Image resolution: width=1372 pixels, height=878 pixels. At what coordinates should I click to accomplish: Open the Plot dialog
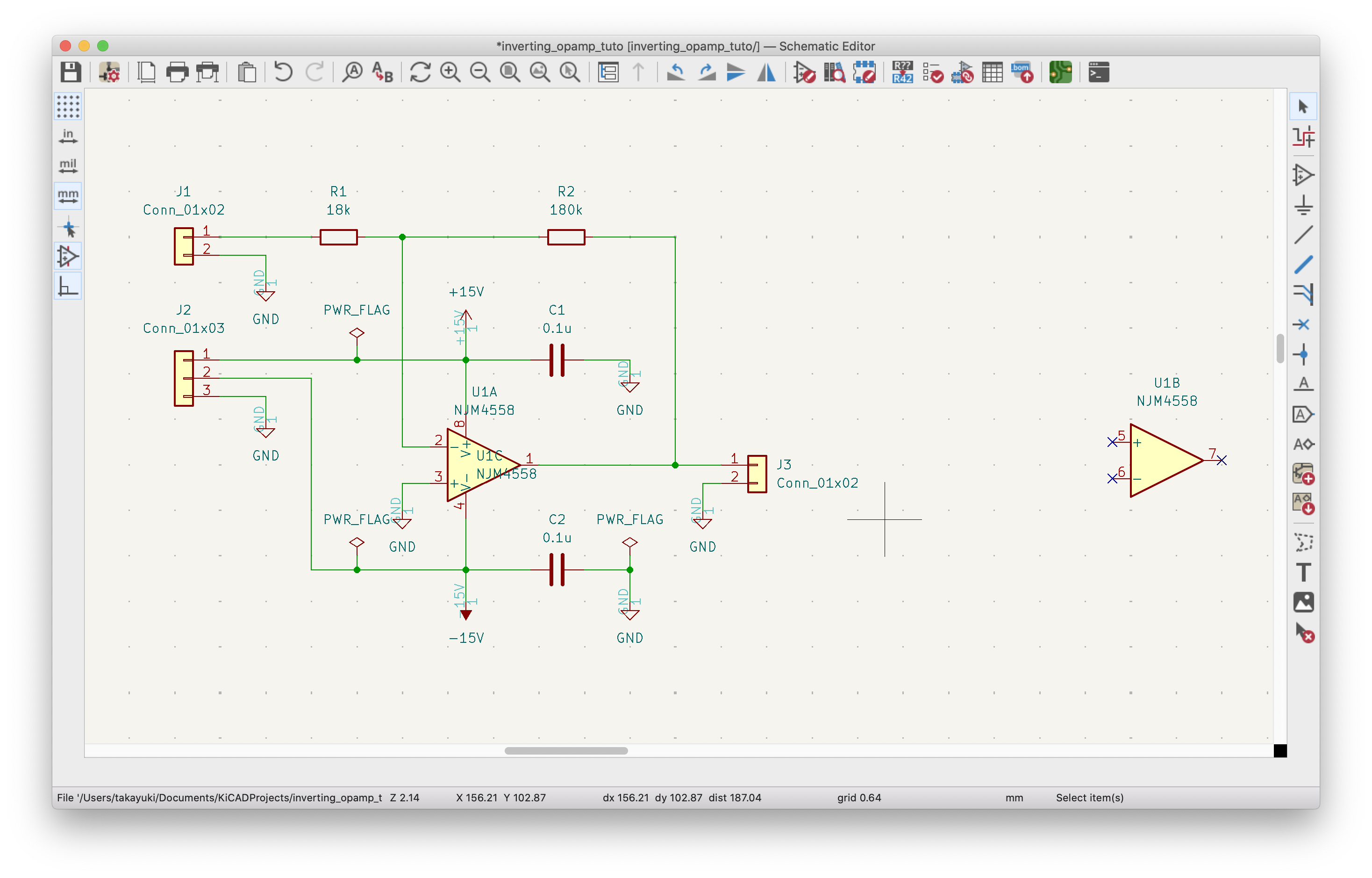(x=207, y=72)
